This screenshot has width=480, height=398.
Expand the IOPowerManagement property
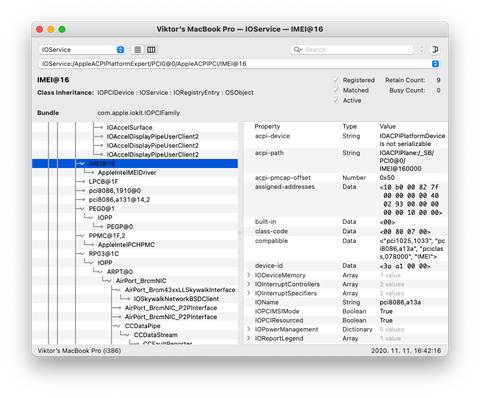click(249, 329)
